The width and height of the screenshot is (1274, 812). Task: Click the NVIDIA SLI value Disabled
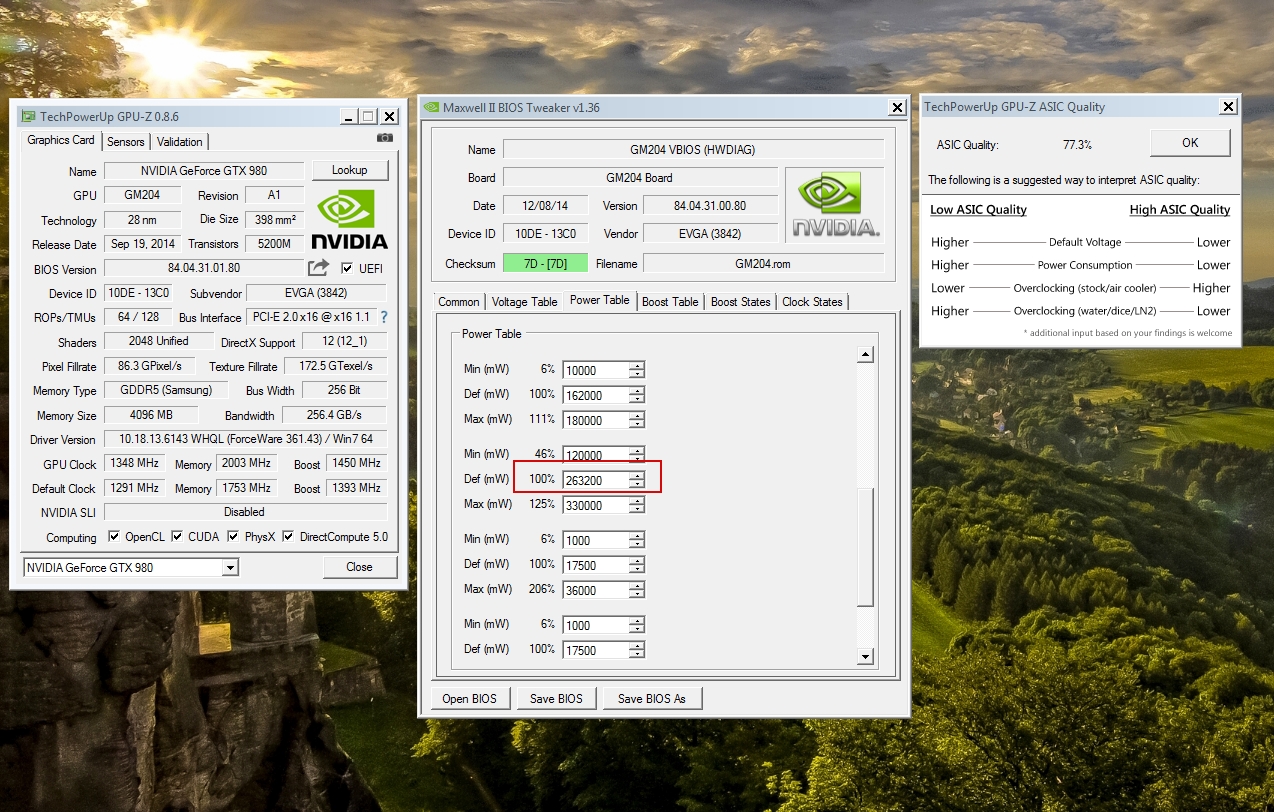pyautogui.click(x=245, y=512)
